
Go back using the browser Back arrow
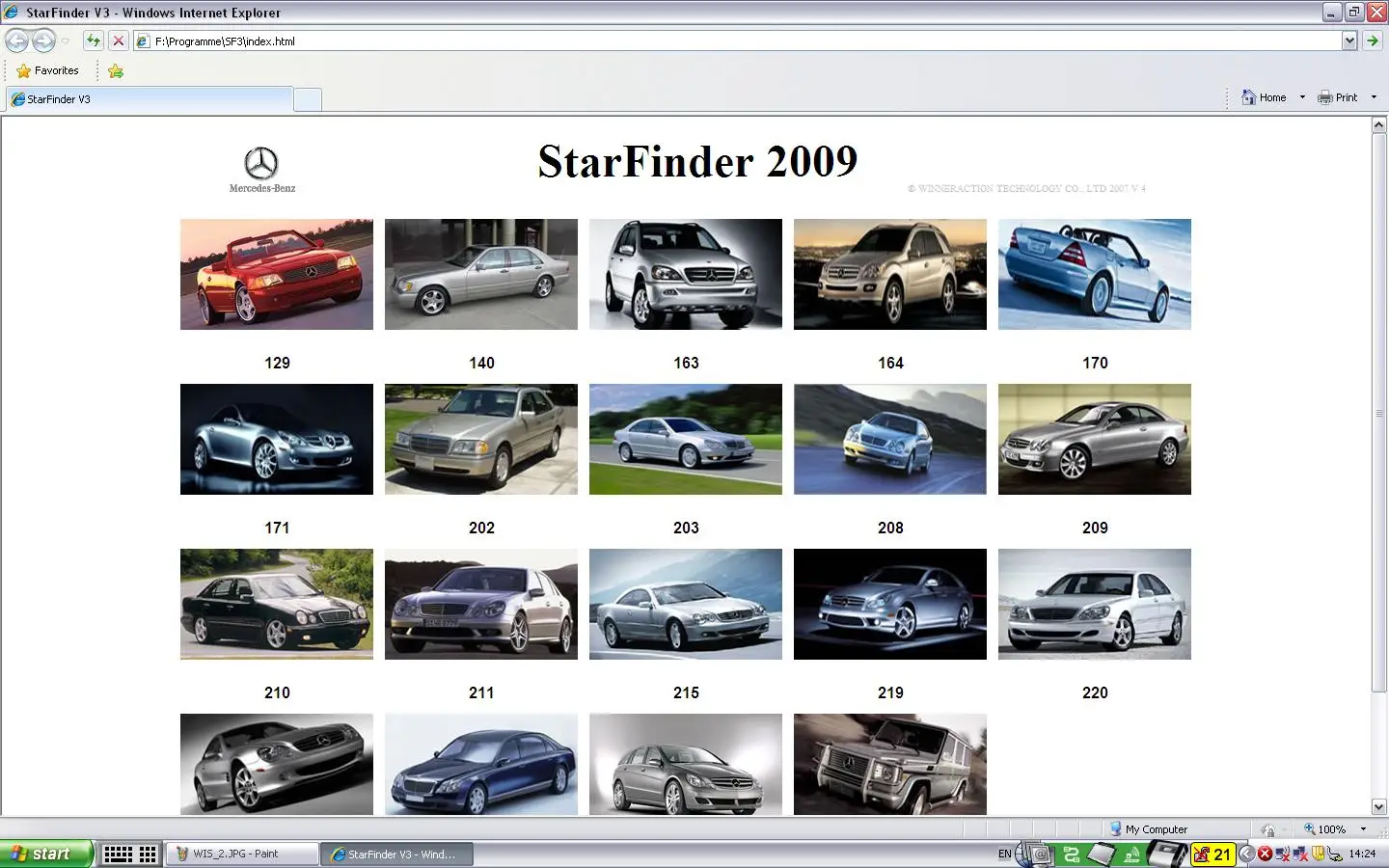click(17, 41)
